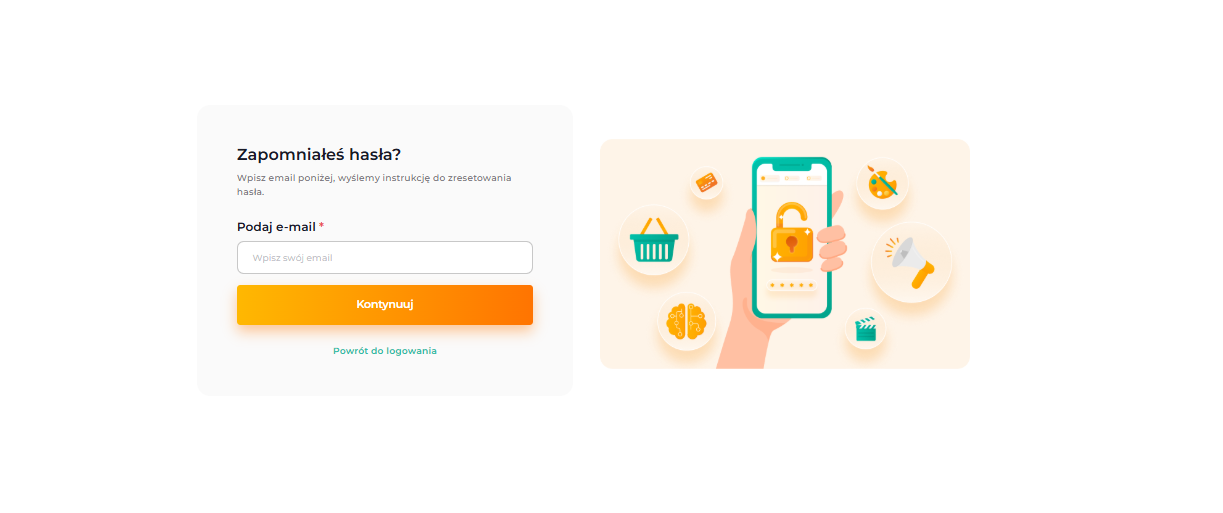Focus the 'Wpisz swój email' input field
Image resolution: width=1223 pixels, height=513 pixels.
tap(385, 257)
